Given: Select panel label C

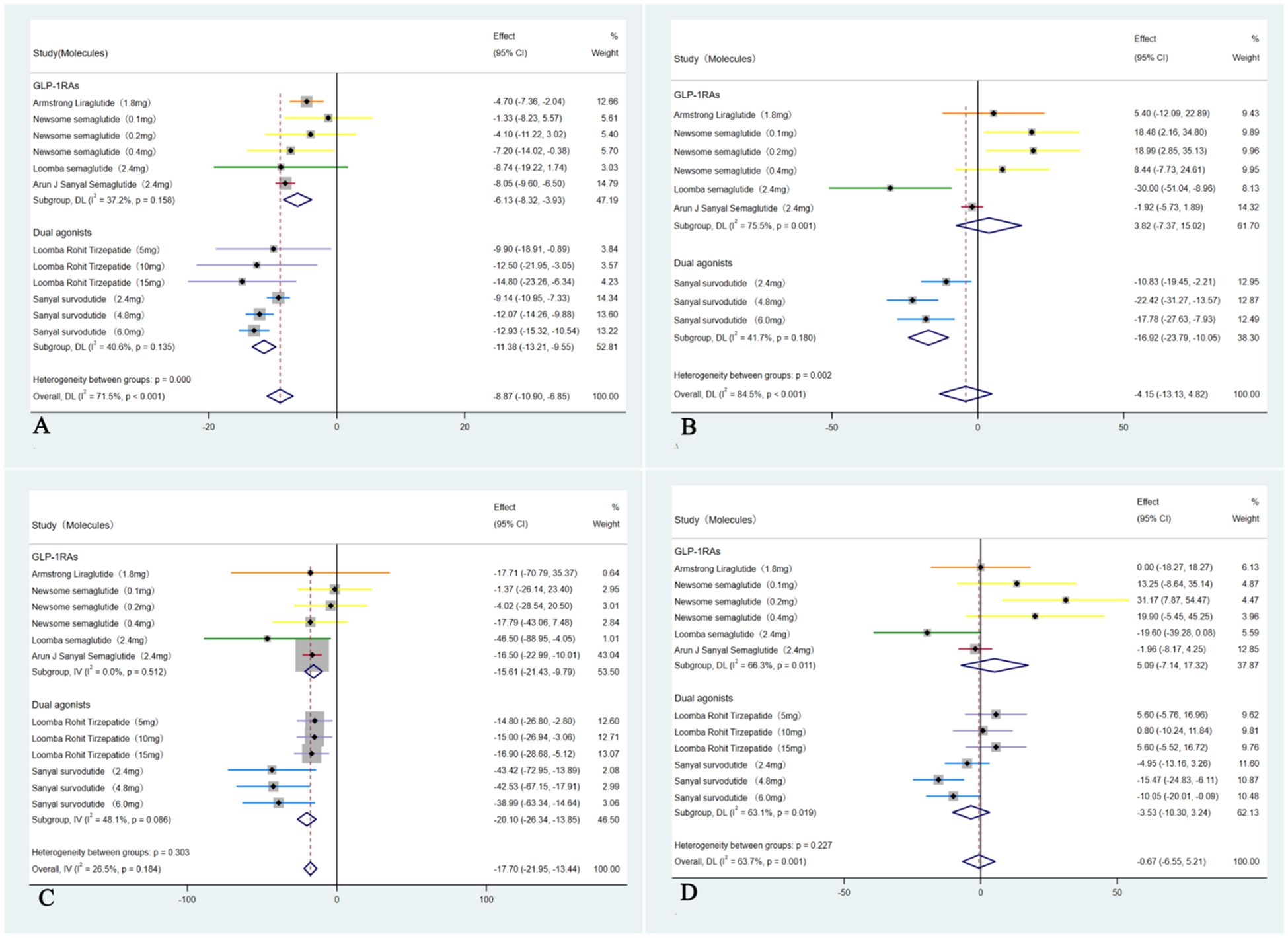Looking at the screenshot, I should pyautogui.click(x=46, y=897).
